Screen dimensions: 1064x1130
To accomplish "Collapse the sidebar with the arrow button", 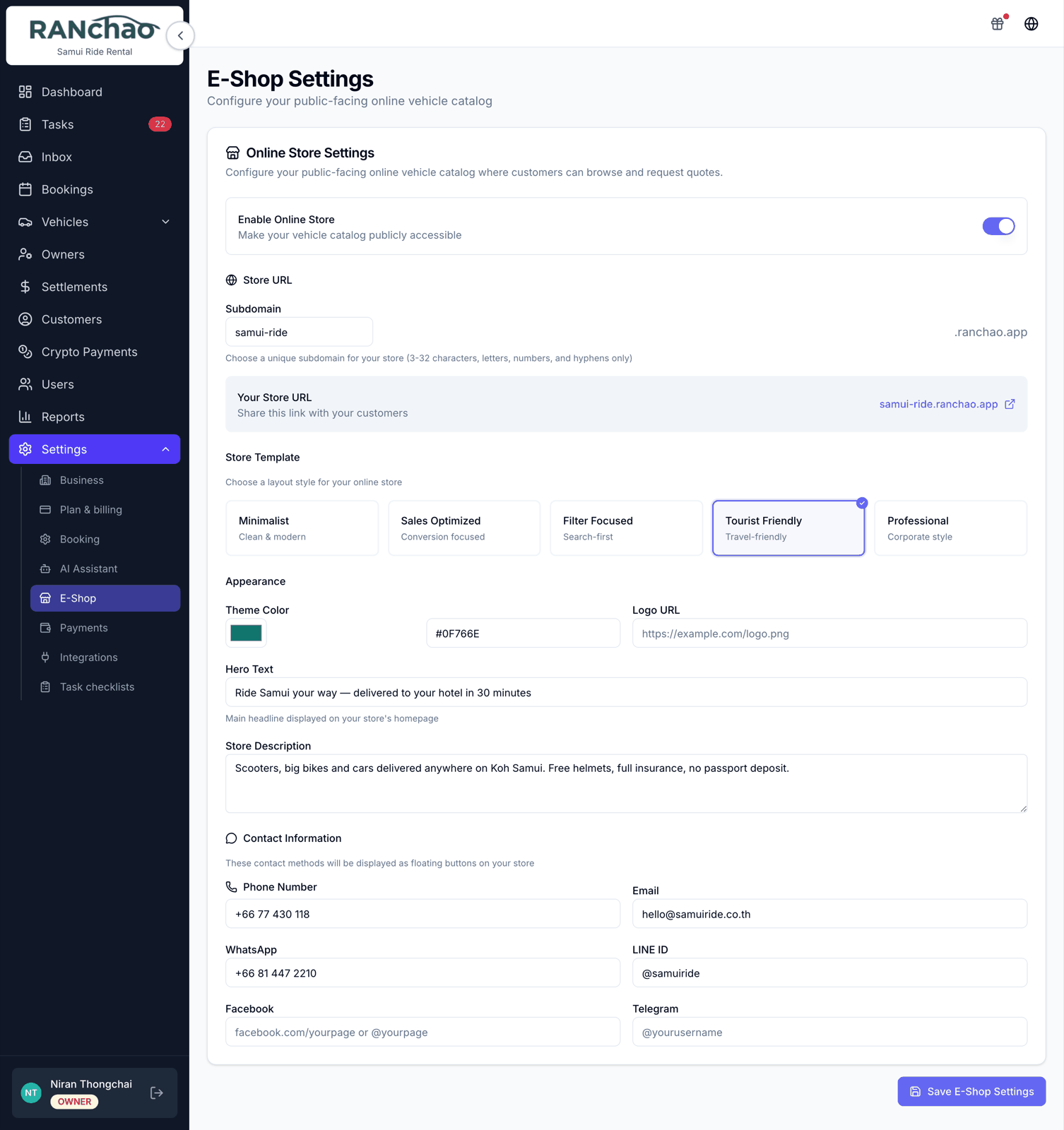I will [x=180, y=35].
